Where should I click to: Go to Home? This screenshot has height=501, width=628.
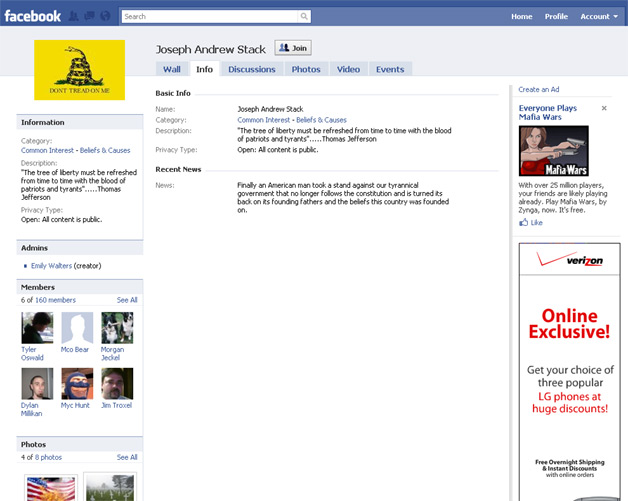(521, 16)
